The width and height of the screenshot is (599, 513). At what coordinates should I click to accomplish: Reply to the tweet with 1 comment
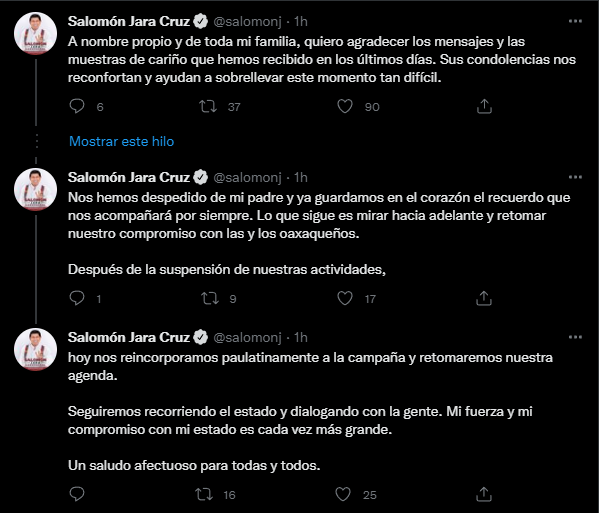[x=77, y=298]
